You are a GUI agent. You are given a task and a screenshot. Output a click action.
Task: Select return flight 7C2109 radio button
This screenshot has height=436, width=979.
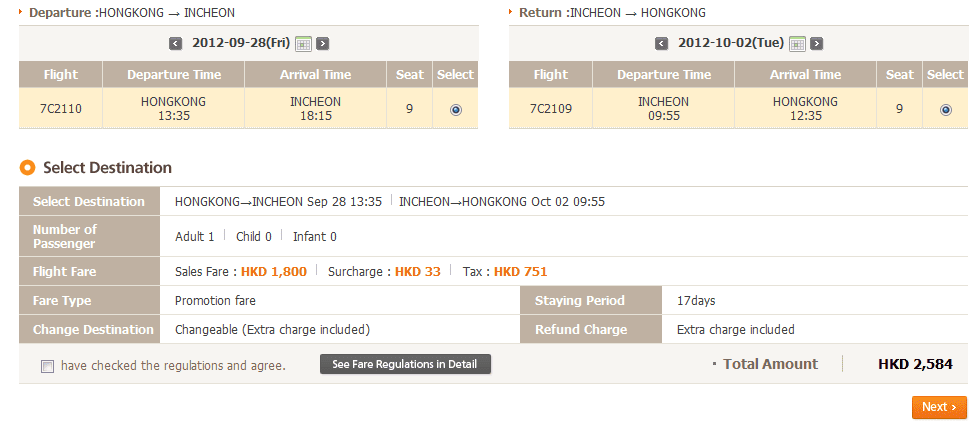coord(946,109)
